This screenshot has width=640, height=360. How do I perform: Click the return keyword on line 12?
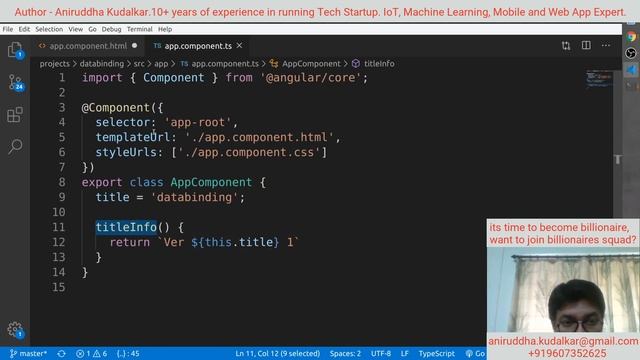pyautogui.click(x=129, y=242)
